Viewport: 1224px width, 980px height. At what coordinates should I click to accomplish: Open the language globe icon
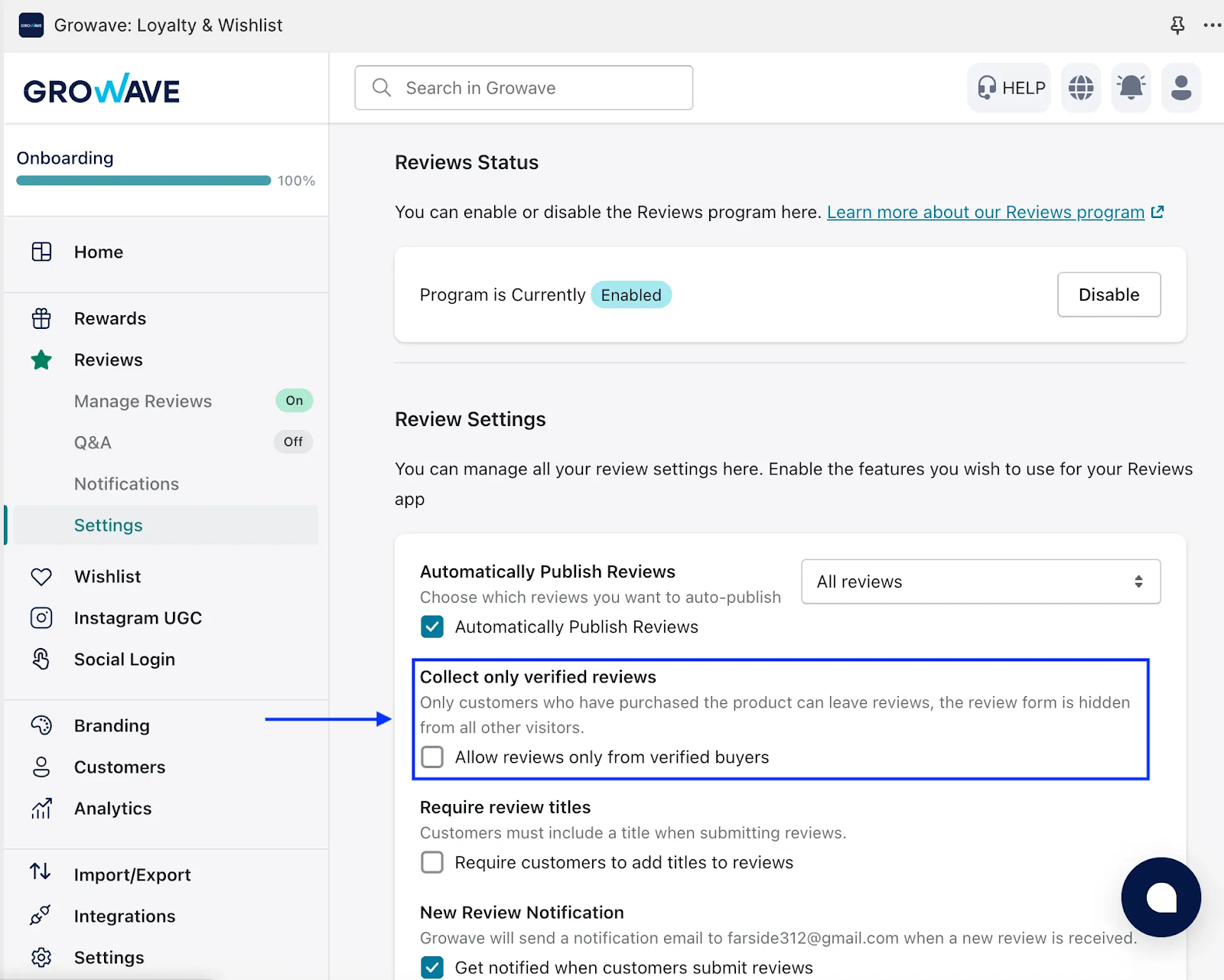(1081, 88)
